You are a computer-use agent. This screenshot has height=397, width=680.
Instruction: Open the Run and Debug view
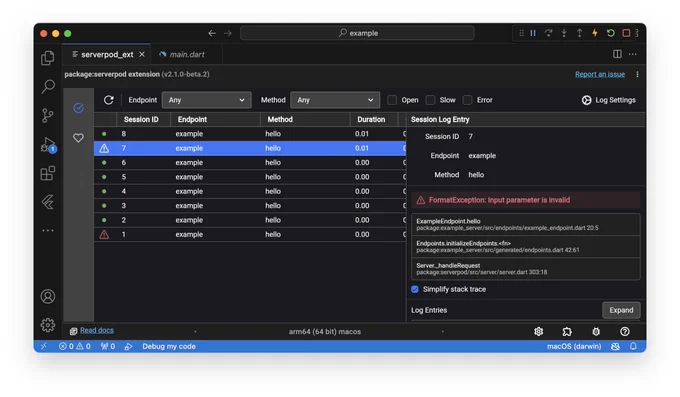tap(48, 144)
